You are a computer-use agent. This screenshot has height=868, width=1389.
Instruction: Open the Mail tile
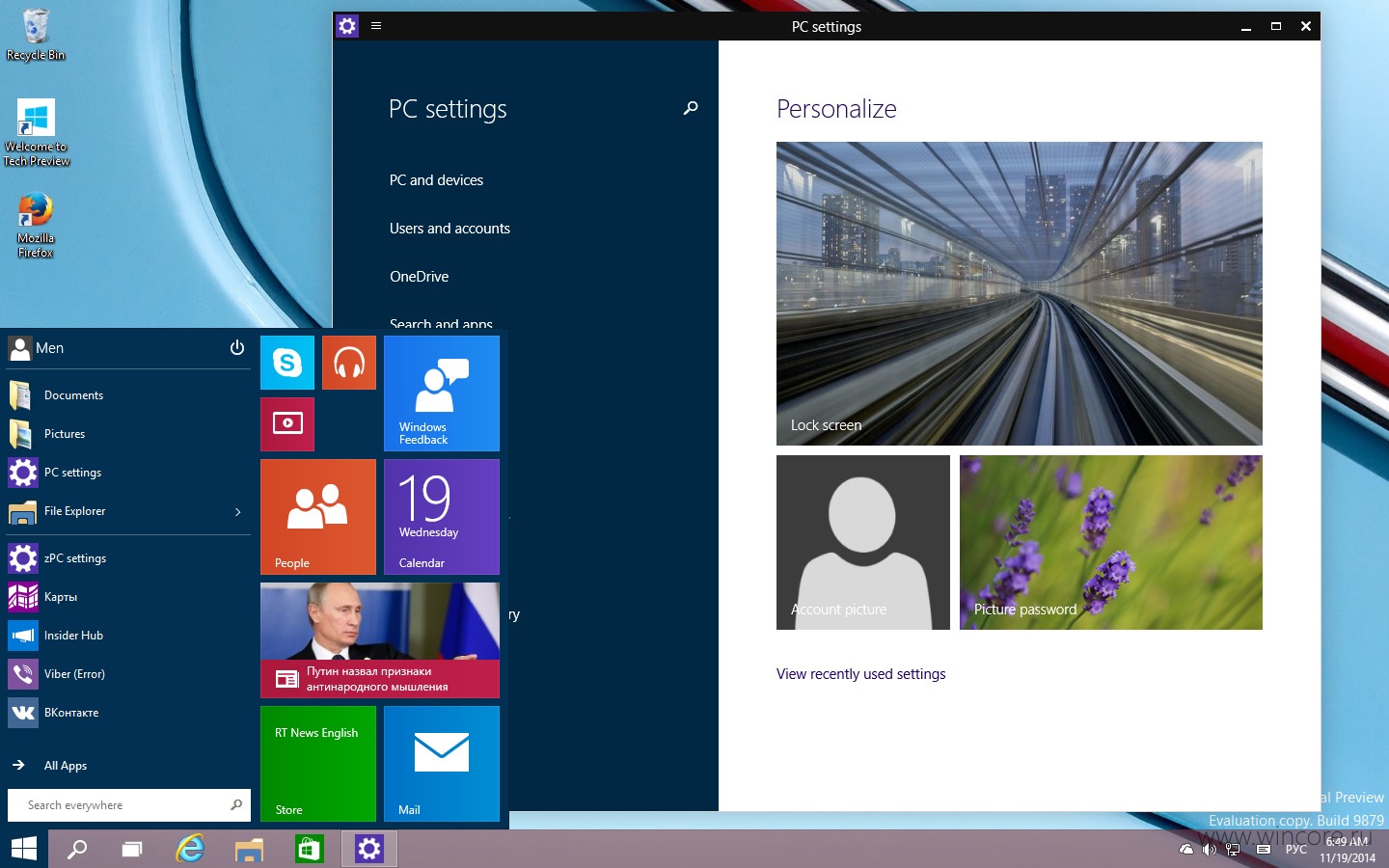(x=442, y=764)
